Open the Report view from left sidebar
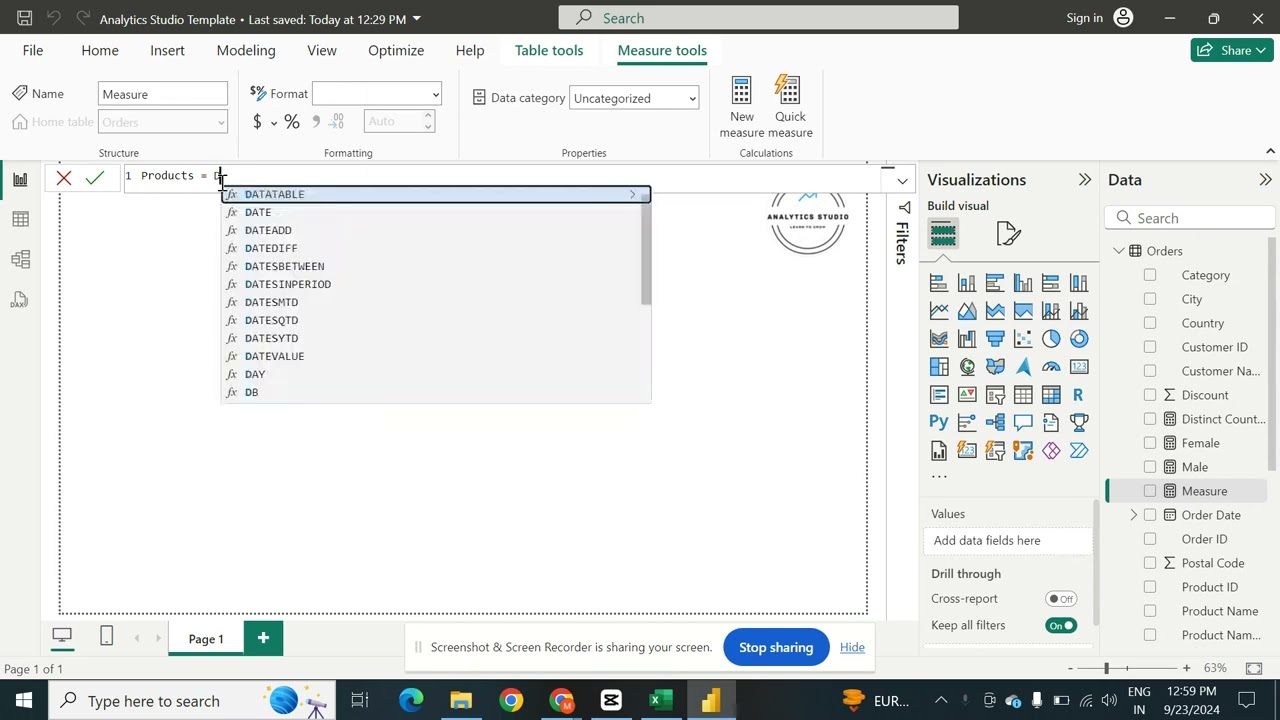Image resolution: width=1280 pixels, height=720 pixels. [20, 179]
